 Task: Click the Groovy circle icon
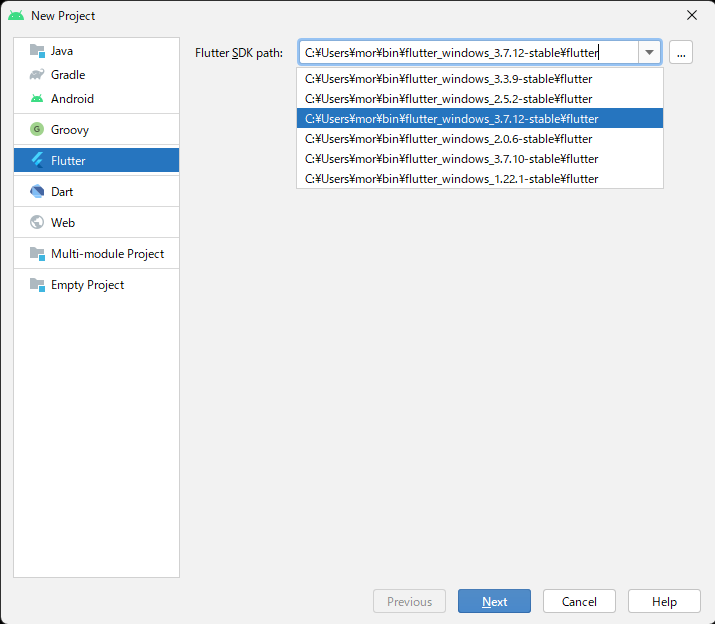click(37, 130)
